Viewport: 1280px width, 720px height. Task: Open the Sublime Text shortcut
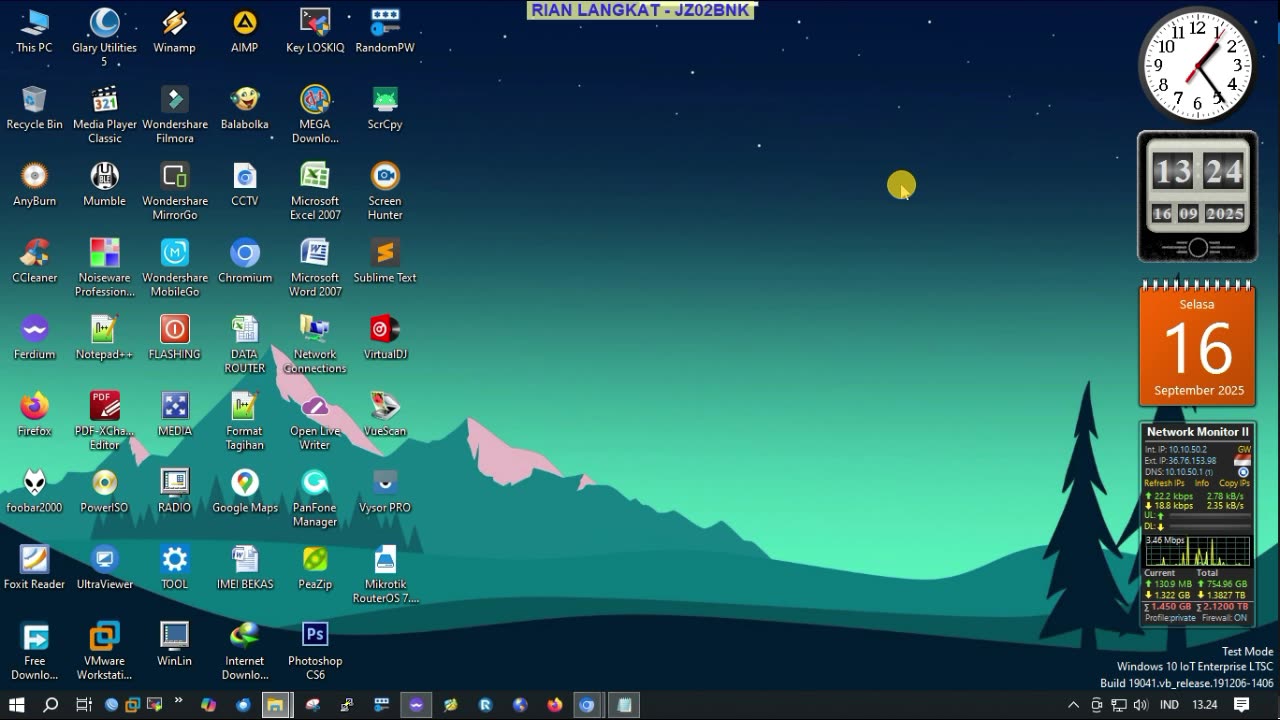click(385, 262)
